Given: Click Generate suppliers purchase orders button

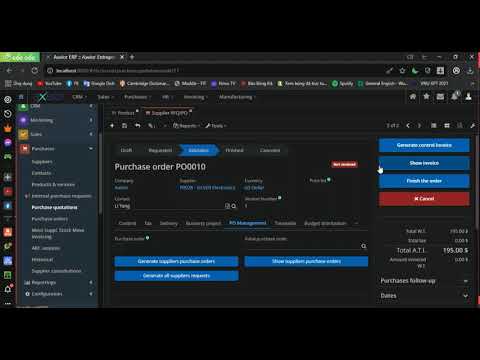Looking at the screenshot, I should 176,261.
